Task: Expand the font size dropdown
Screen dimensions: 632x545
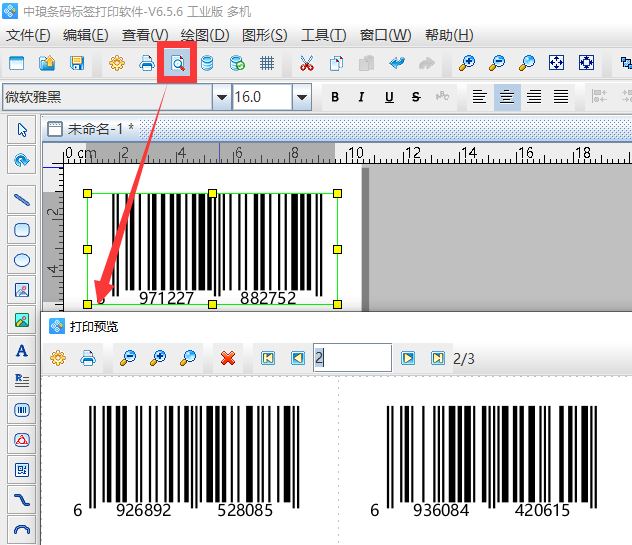Action: (302, 97)
